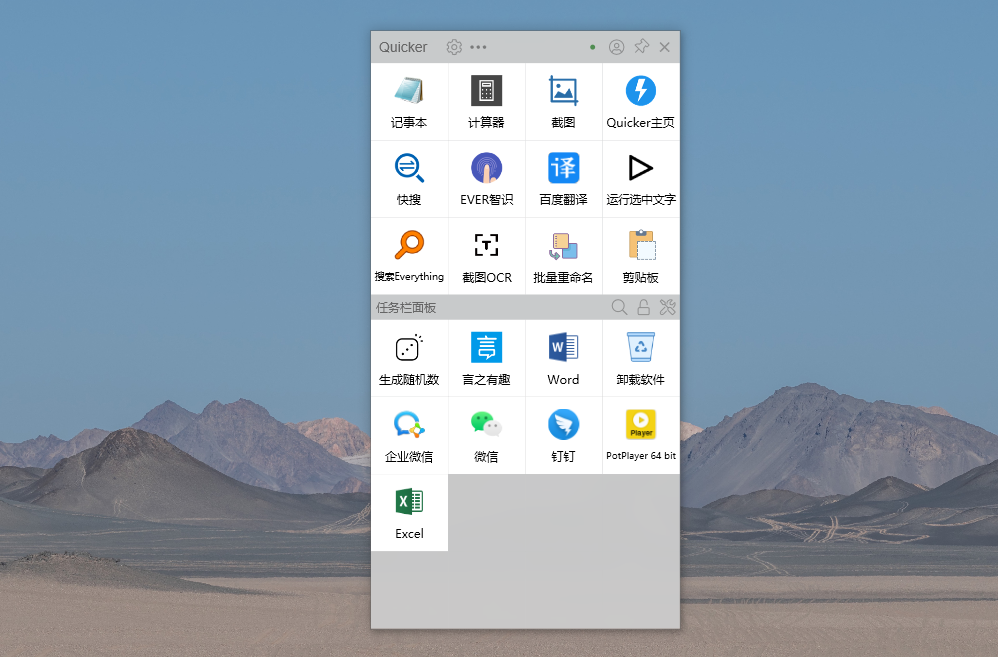Launch 百度翻译 translator
The height and width of the screenshot is (657, 998).
click(x=563, y=179)
